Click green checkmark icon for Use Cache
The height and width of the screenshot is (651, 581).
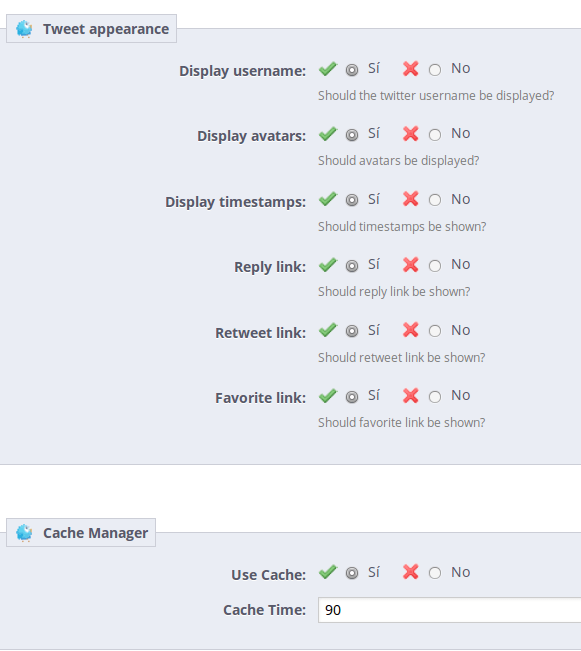click(328, 573)
